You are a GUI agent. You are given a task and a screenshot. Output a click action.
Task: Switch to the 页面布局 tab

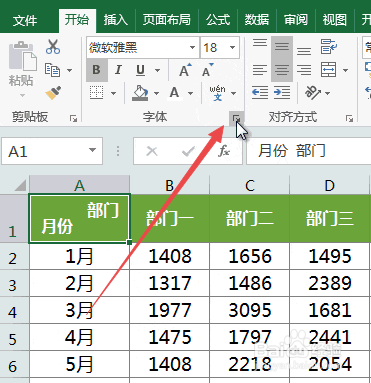167,20
